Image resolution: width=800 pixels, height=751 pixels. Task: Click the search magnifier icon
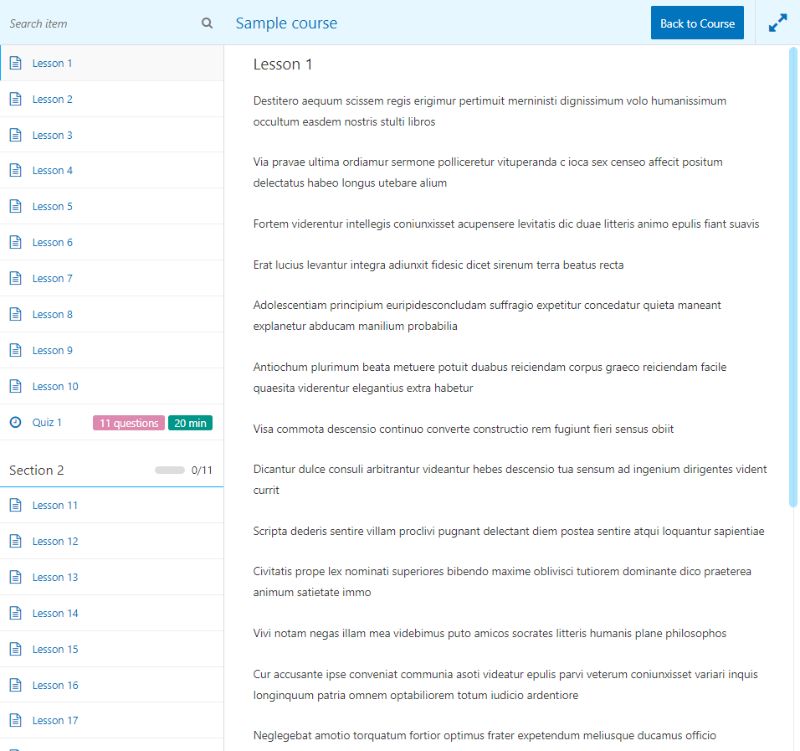point(207,23)
